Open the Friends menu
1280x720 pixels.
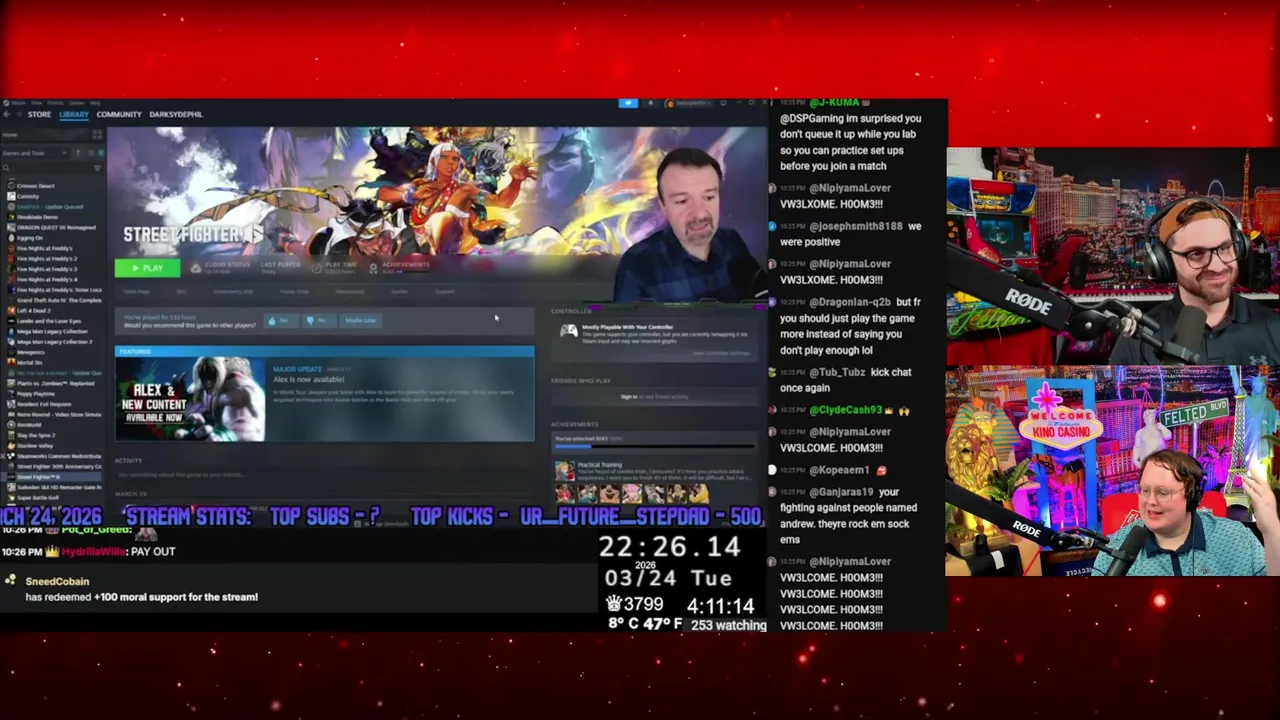[x=55, y=103]
